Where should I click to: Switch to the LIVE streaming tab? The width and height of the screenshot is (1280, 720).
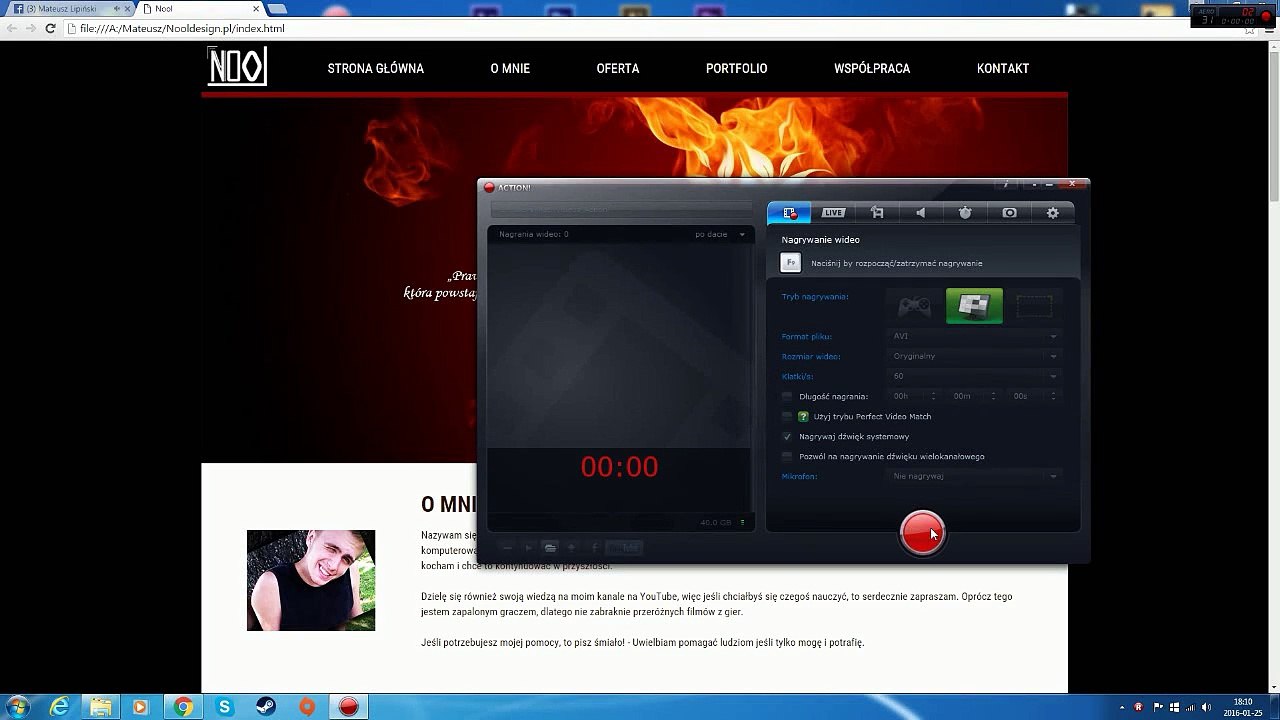[x=833, y=212]
